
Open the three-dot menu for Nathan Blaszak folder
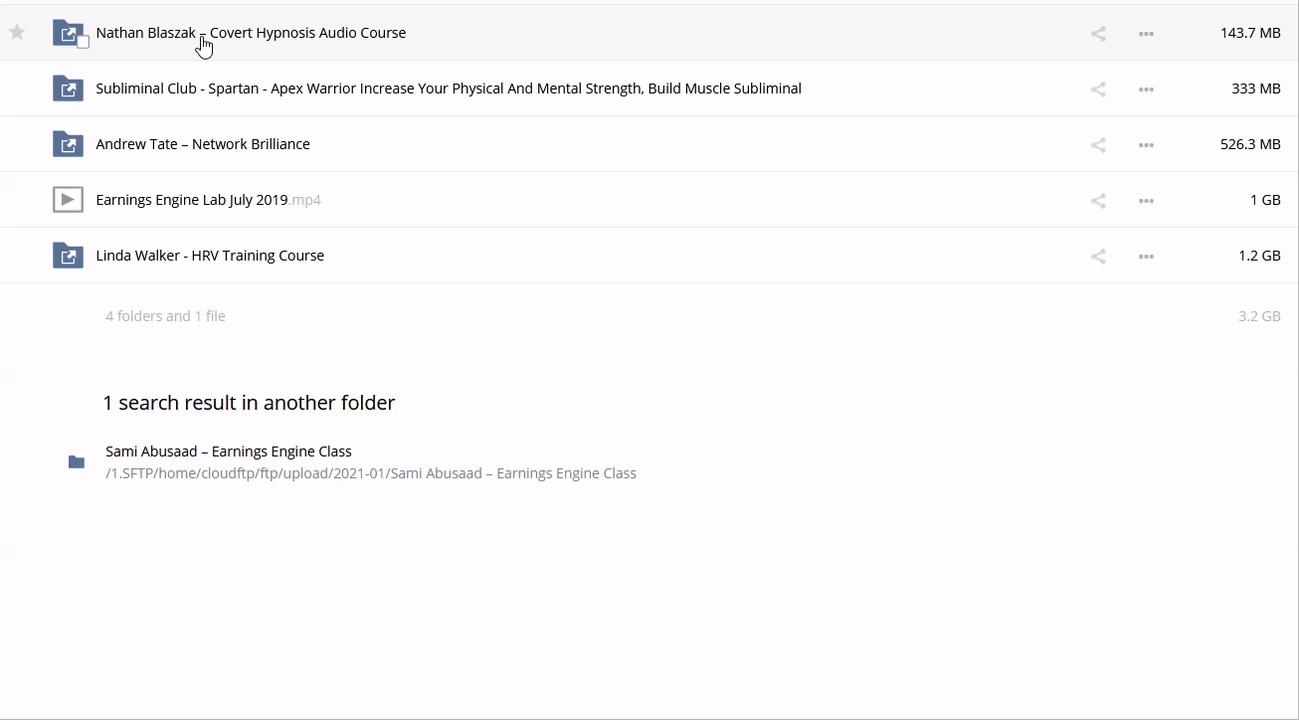click(x=1146, y=33)
